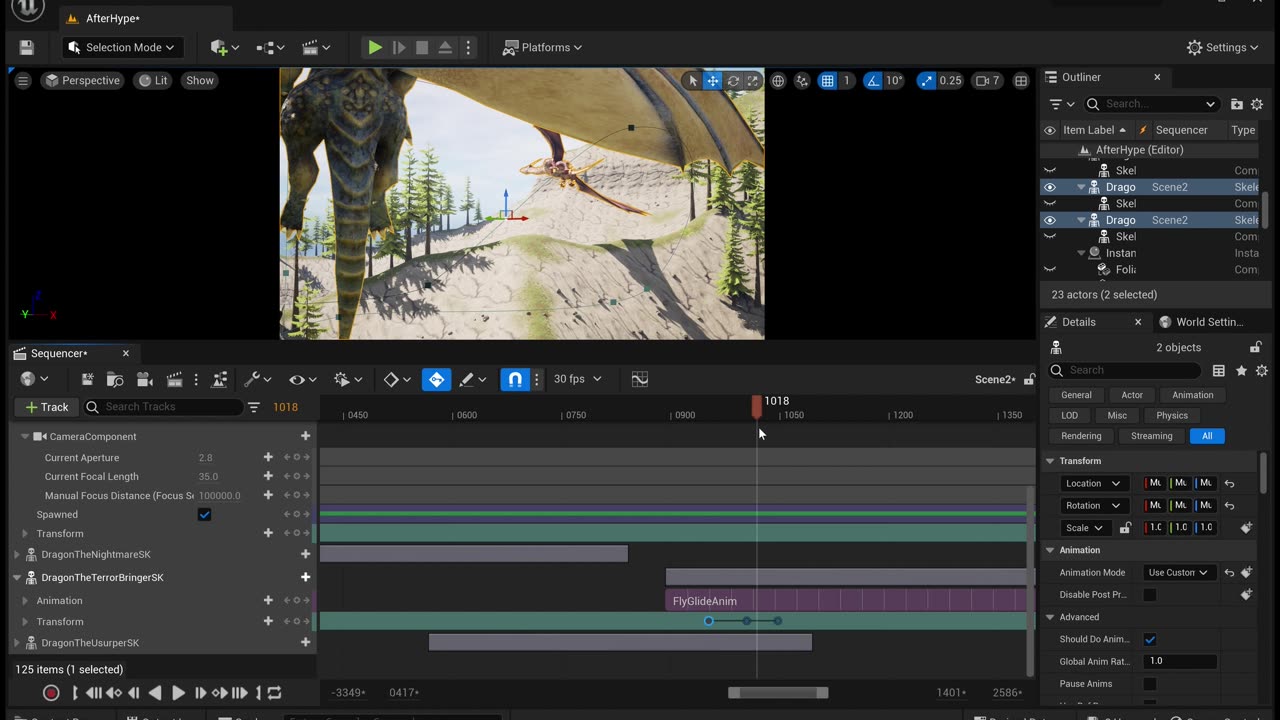Toggle the Sequencer auto-key button

436,379
